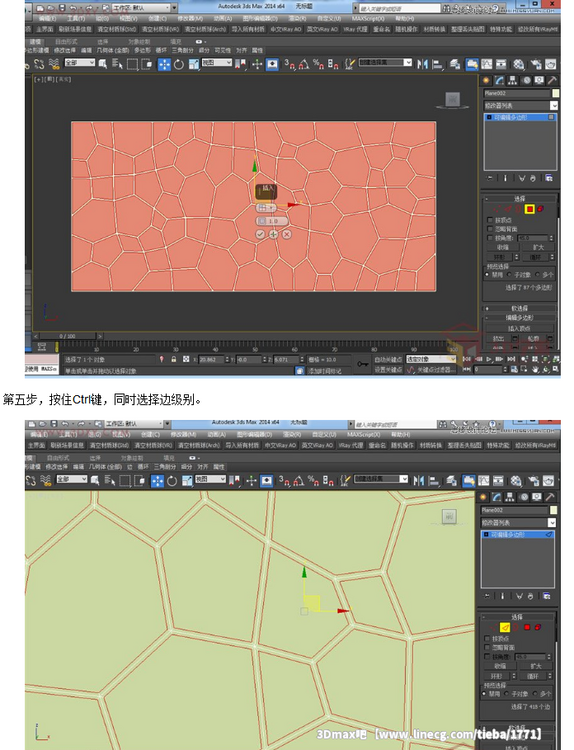The image size is (574, 750).
Task: Open Motion panel tab in green-viewport screenshot
Action: [x=524, y=497]
